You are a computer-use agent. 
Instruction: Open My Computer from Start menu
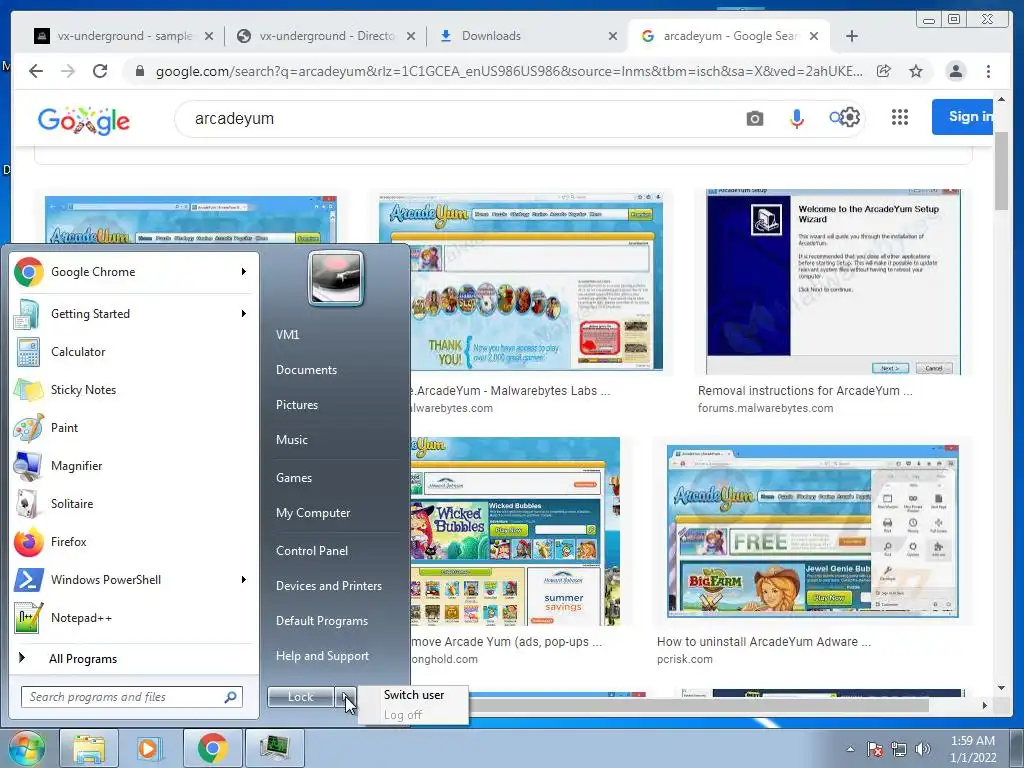[x=313, y=513]
